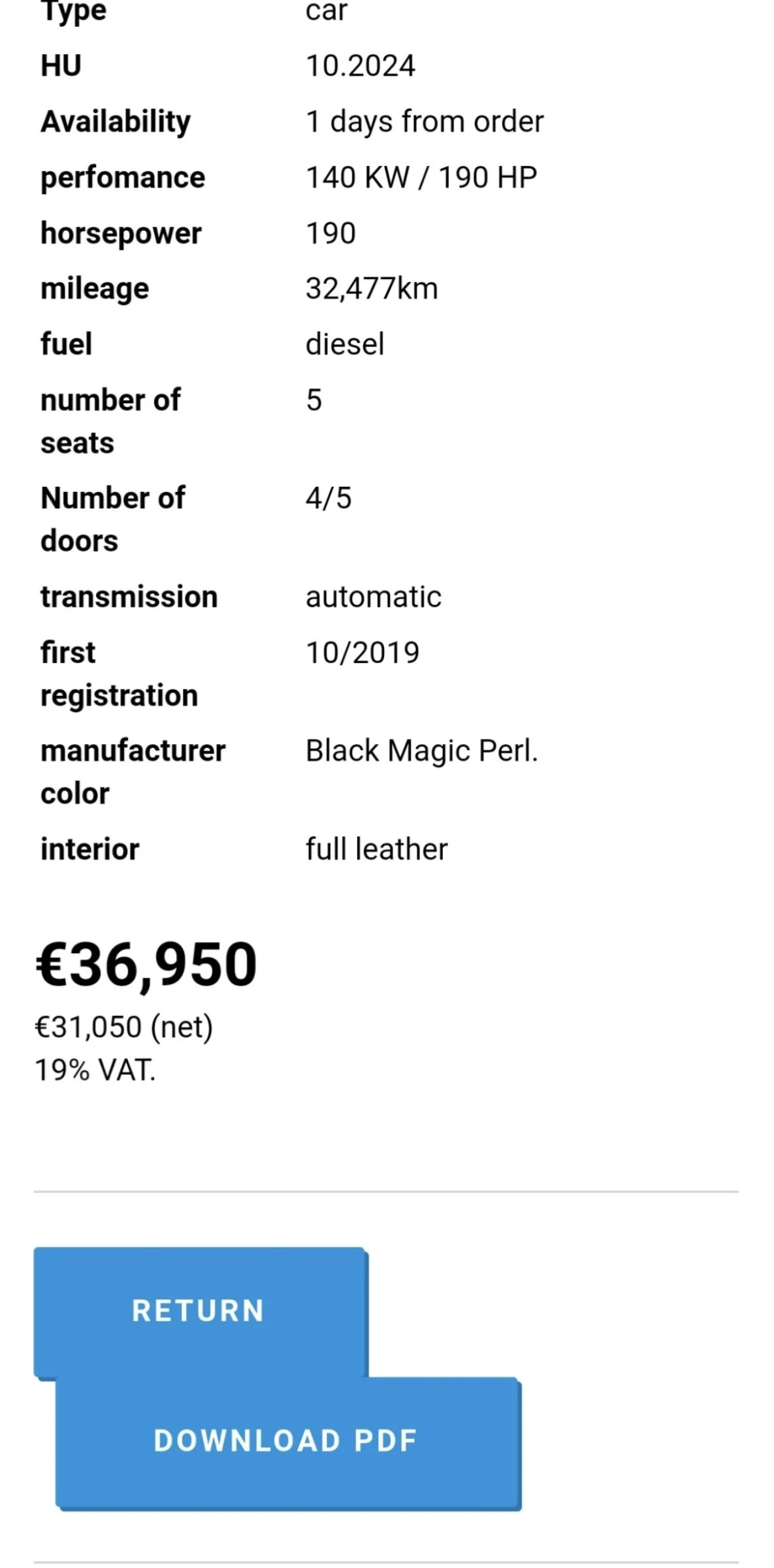Click the RETURN button
The height and width of the screenshot is (1568, 774).
click(199, 1311)
